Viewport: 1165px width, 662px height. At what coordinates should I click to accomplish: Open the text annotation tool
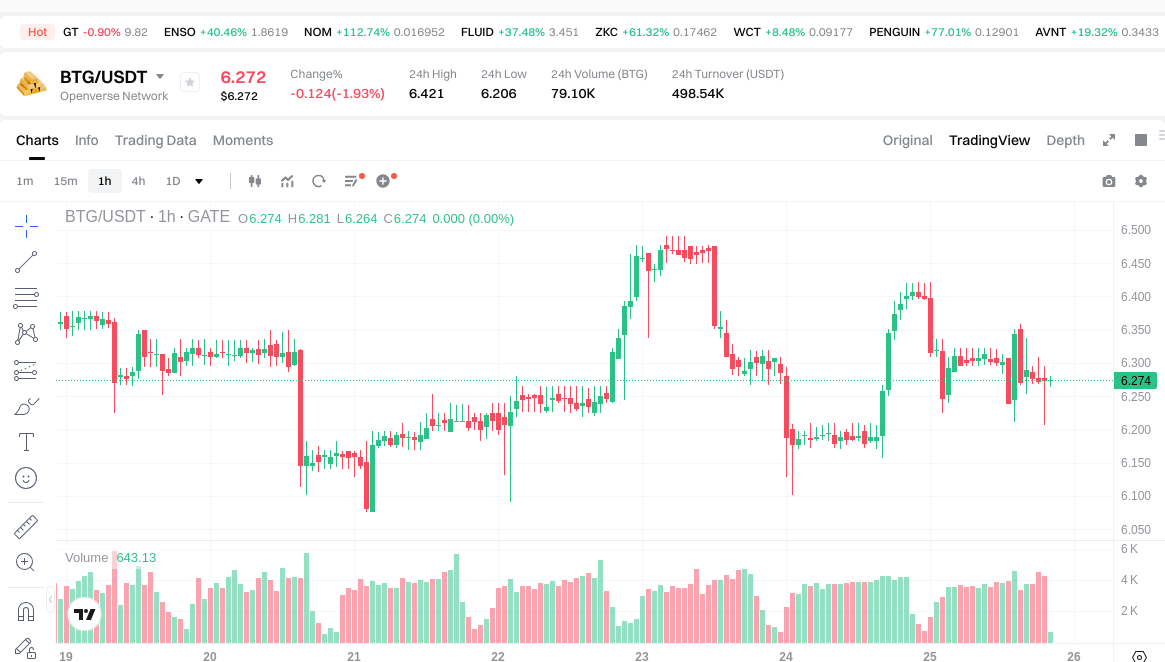point(26,442)
